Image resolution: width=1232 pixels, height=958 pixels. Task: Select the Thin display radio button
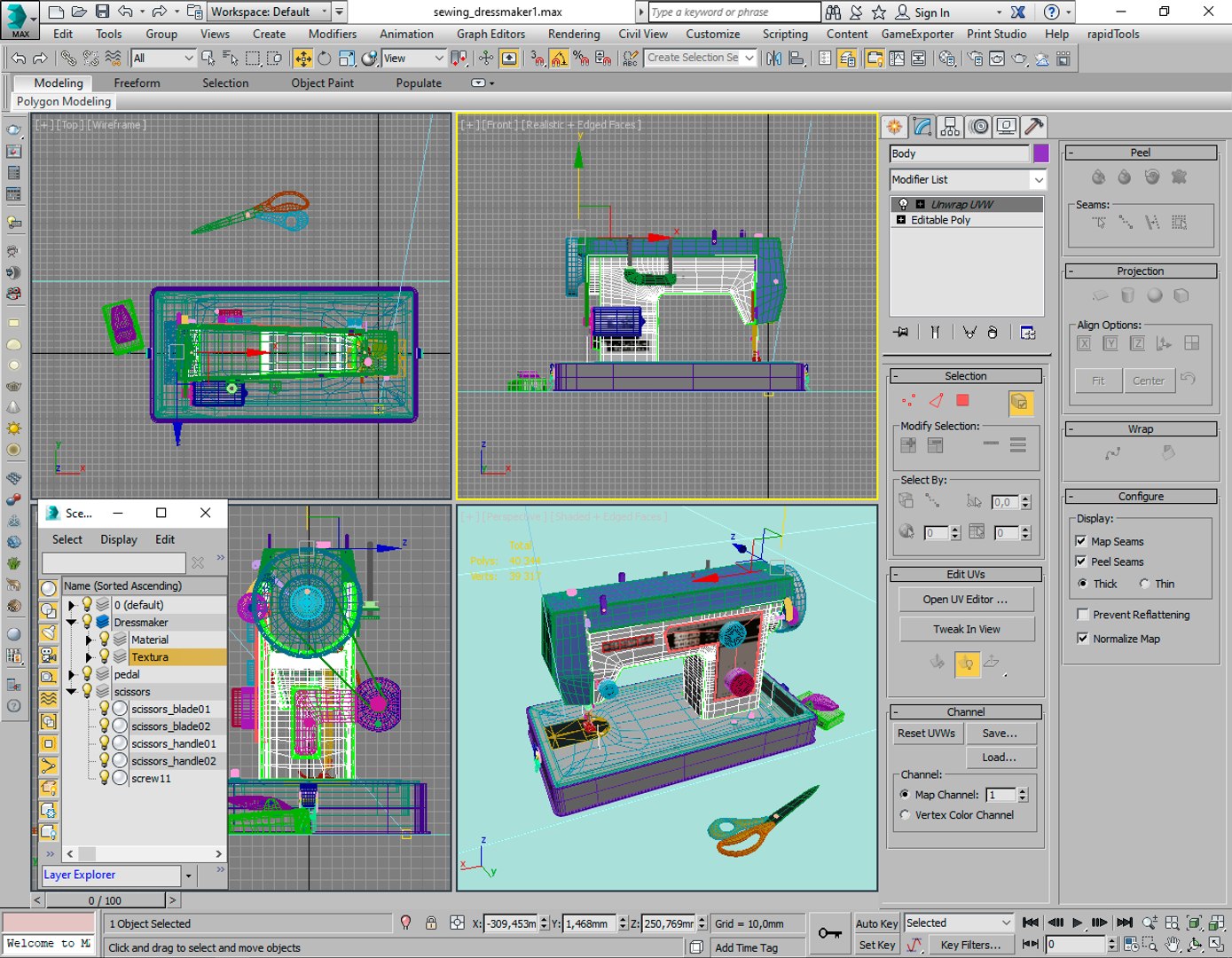[1144, 584]
